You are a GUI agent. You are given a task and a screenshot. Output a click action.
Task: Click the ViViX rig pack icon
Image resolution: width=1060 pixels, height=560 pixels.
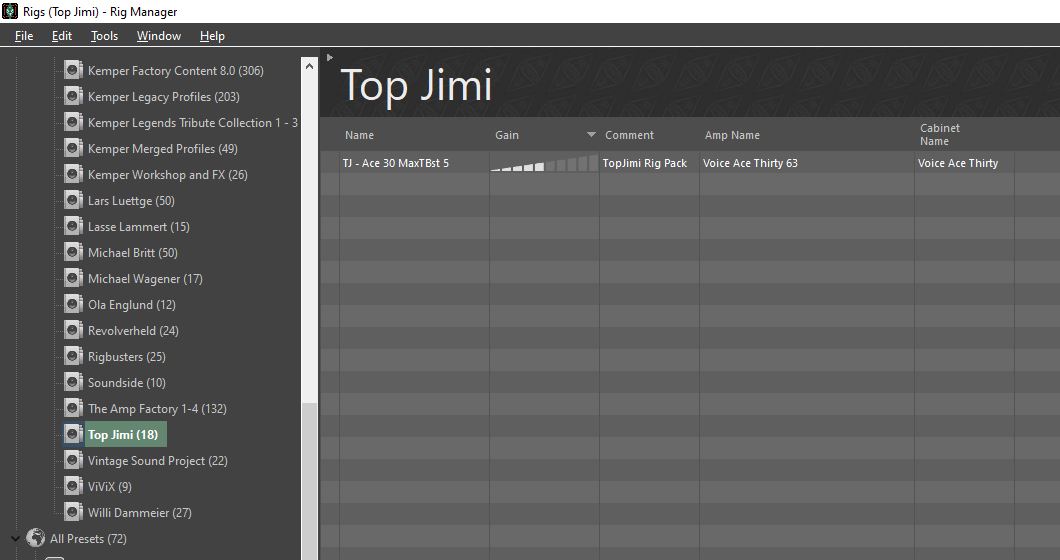tap(73, 487)
